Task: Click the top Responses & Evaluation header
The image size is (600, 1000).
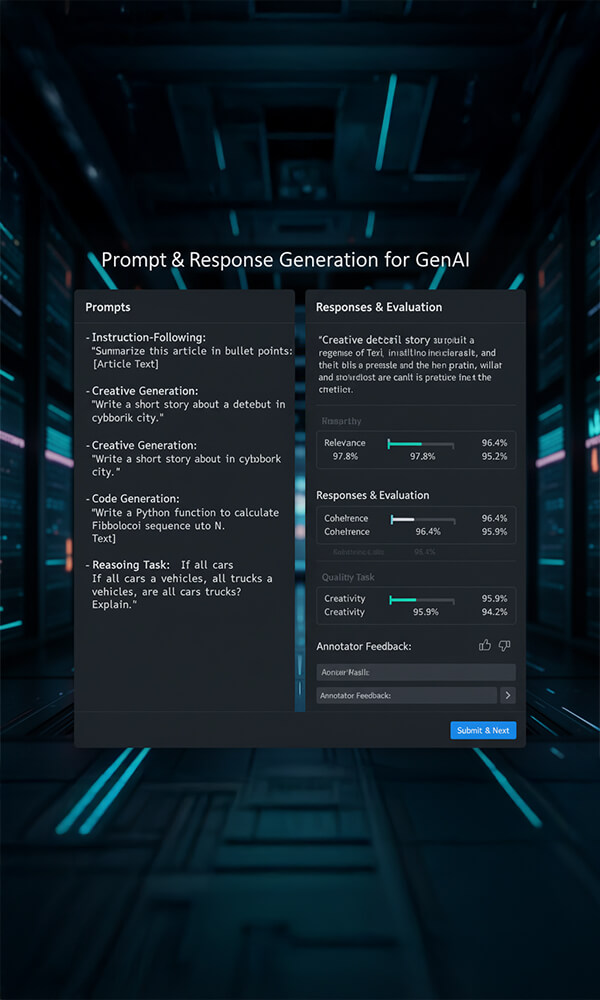Action: 379,307
